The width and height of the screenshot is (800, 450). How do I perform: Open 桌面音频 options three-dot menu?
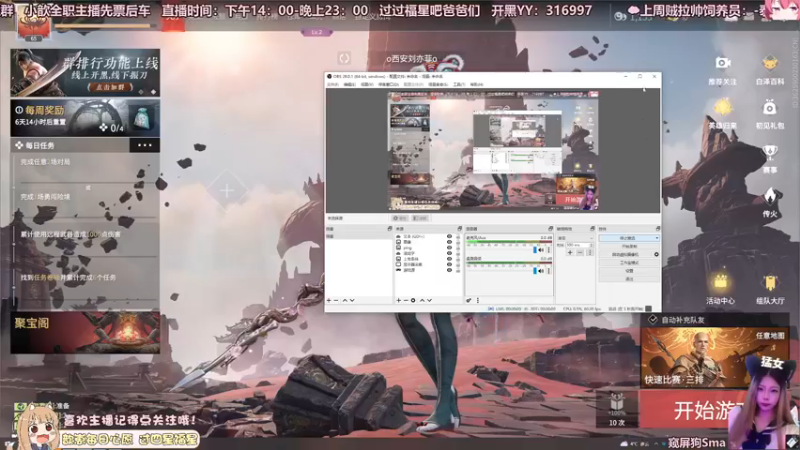(549, 271)
